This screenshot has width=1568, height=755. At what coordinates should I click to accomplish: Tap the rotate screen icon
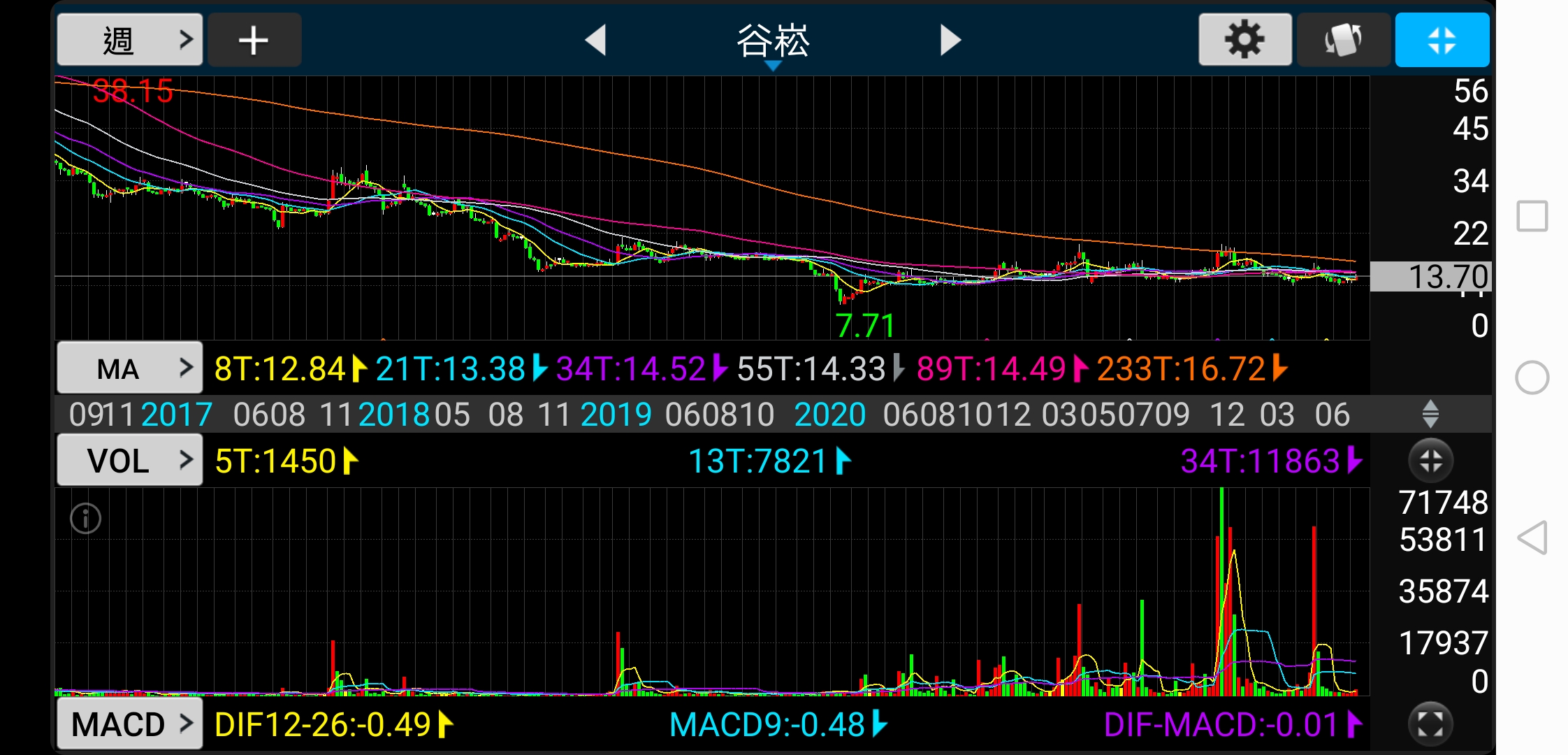[1343, 40]
